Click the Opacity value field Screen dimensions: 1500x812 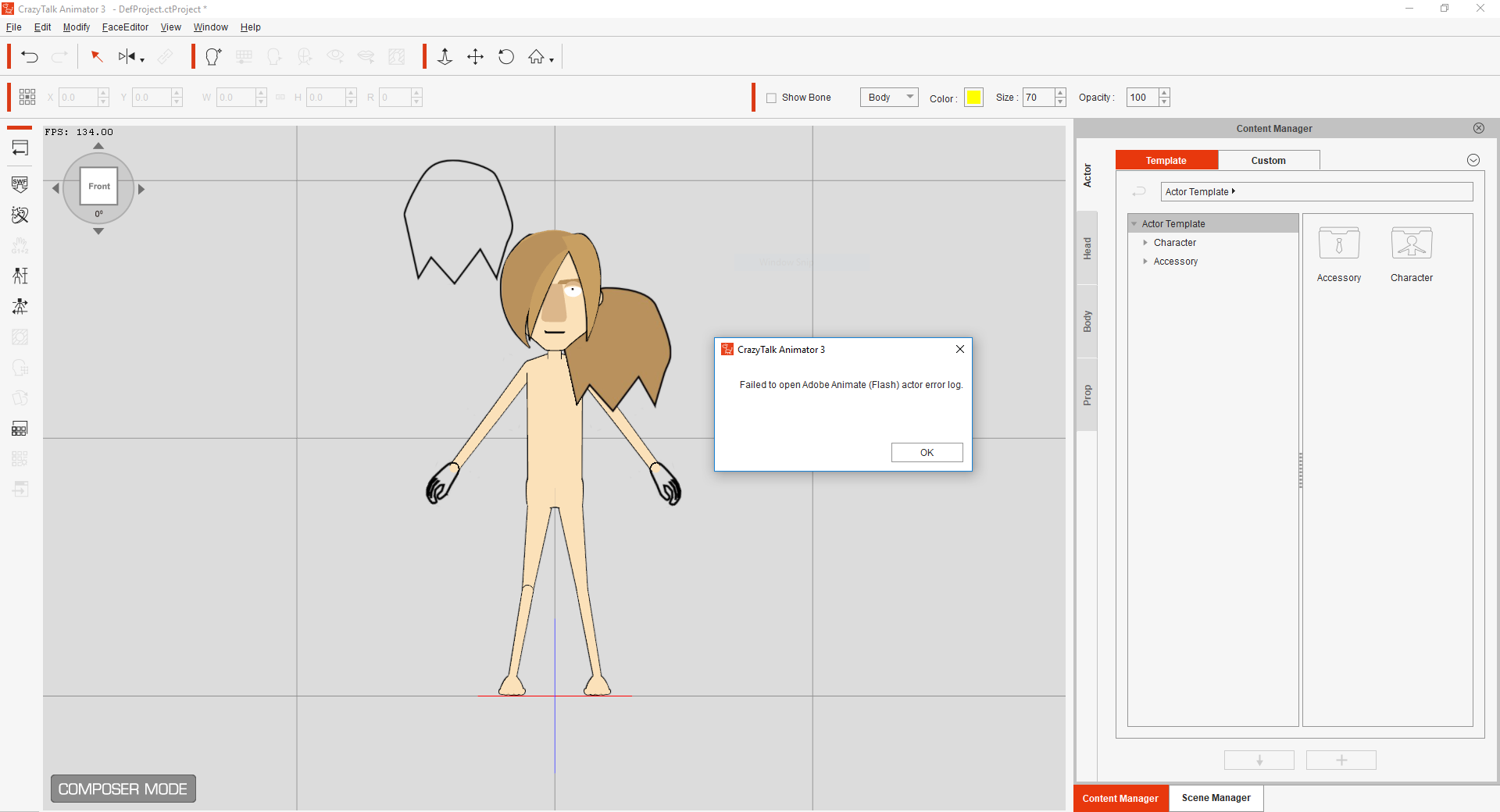point(1142,98)
